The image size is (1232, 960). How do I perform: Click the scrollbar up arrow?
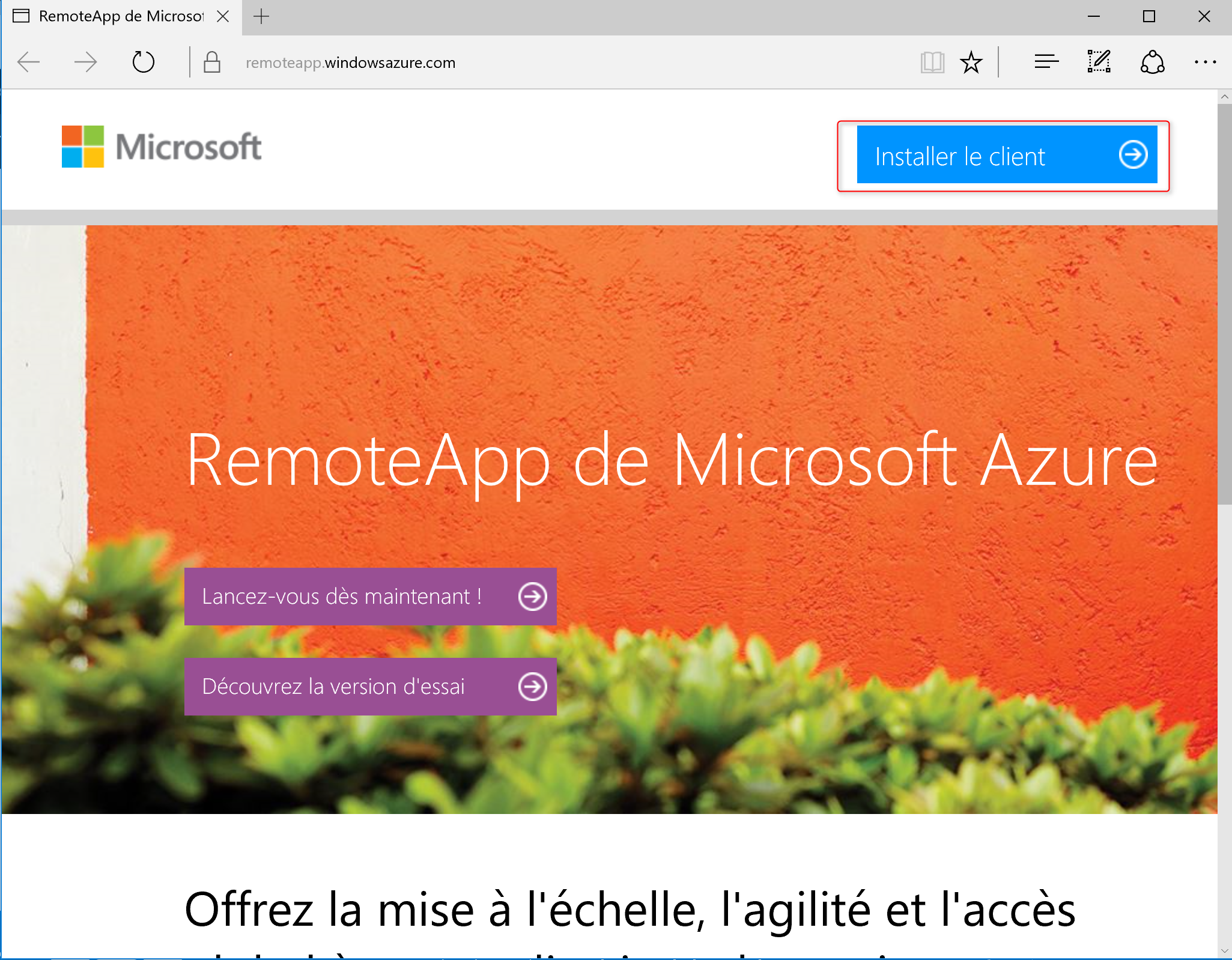(x=1225, y=97)
